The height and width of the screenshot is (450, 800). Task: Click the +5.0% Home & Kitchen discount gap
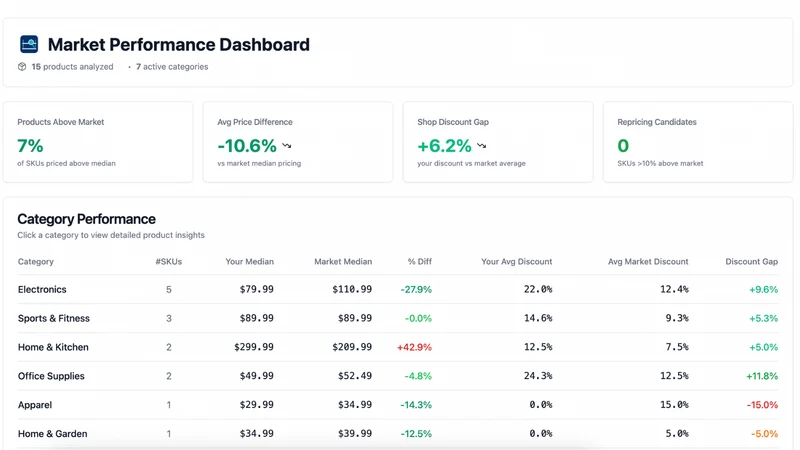click(x=763, y=347)
